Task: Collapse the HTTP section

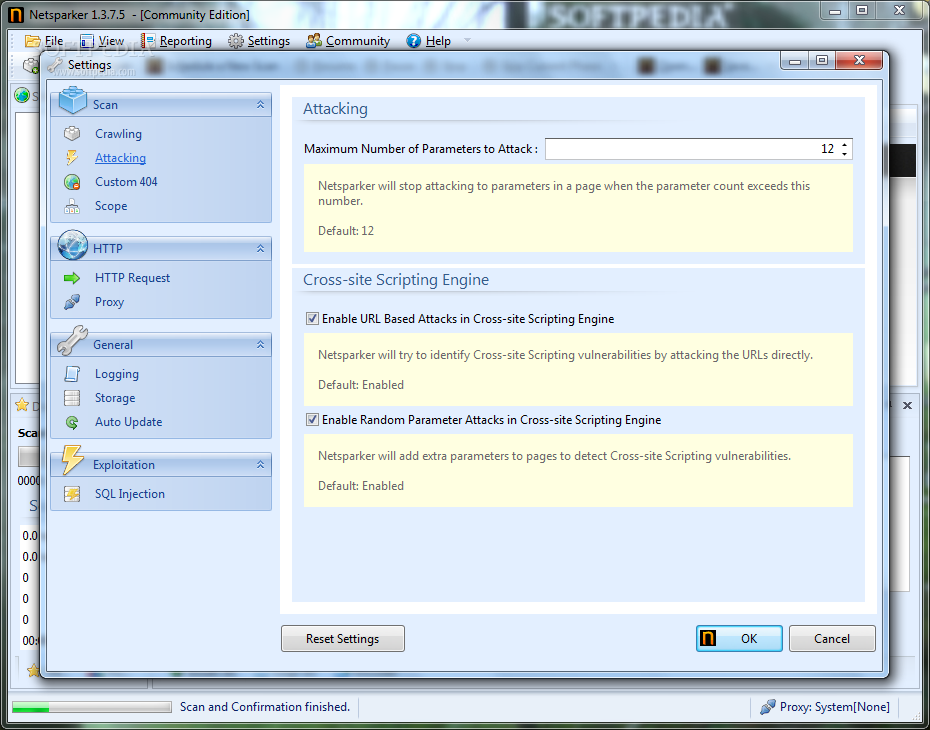Action: click(x=260, y=248)
